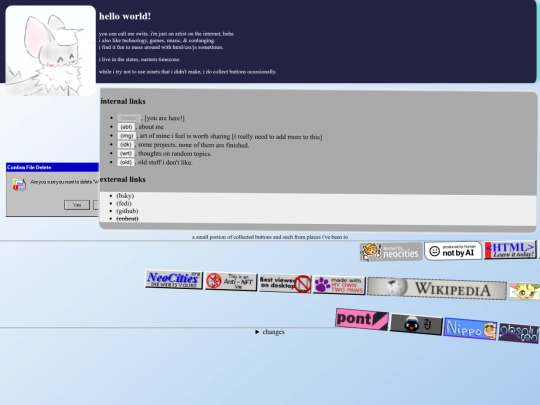
Task: Click the file delete warning icon
Action: coord(19,184)
